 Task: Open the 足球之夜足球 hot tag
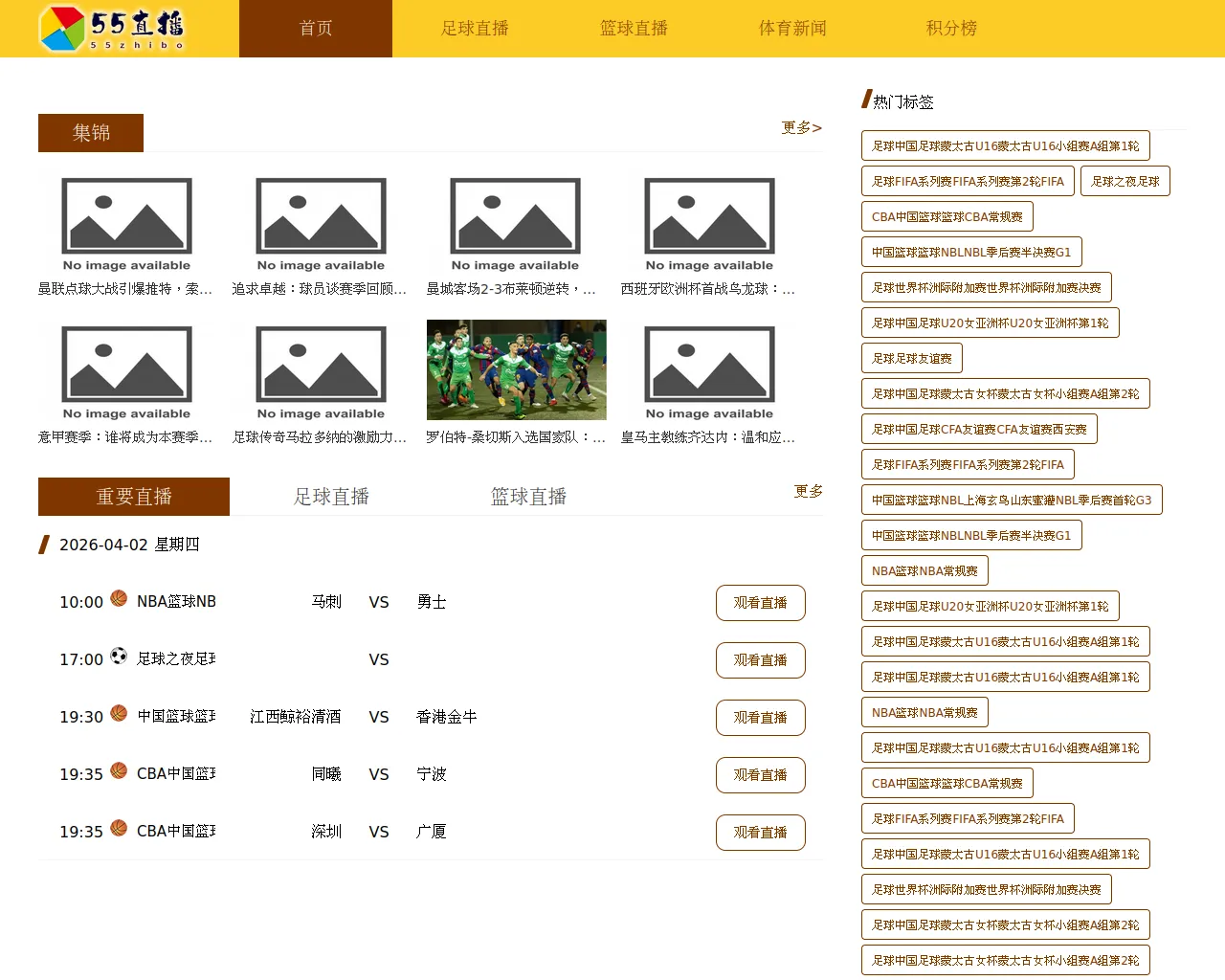[x=1125, y=182]
